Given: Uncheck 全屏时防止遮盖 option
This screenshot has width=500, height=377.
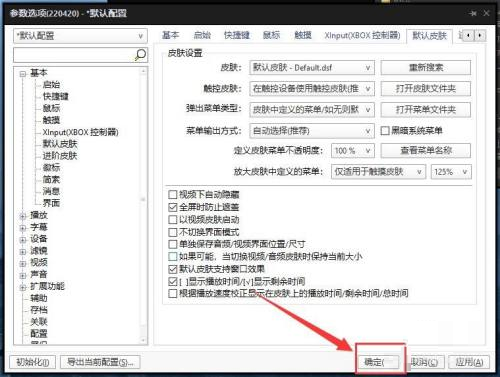Looking at the screenshot, I should pyautogui.click(x=173, y=207).
